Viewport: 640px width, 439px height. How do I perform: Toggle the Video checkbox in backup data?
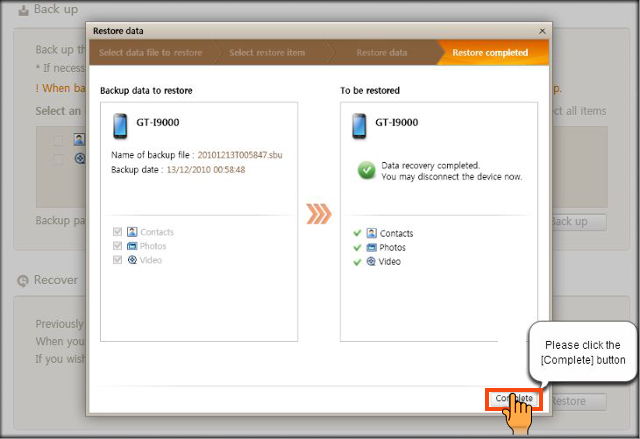(118, 260)
